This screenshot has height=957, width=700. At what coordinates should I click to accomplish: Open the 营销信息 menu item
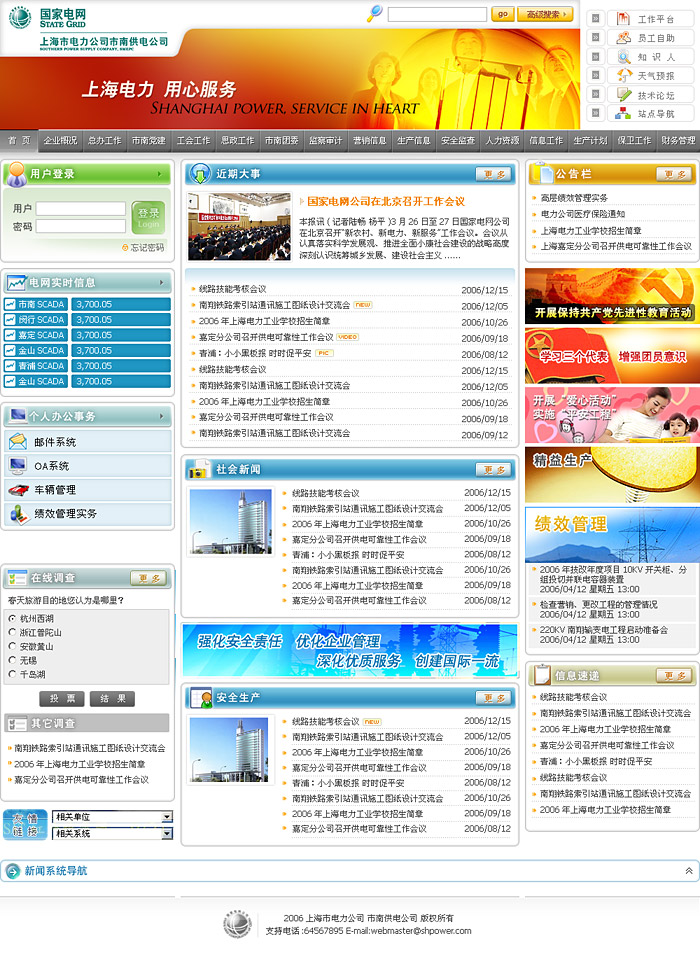pyautogui.click(x=369, y=140)
